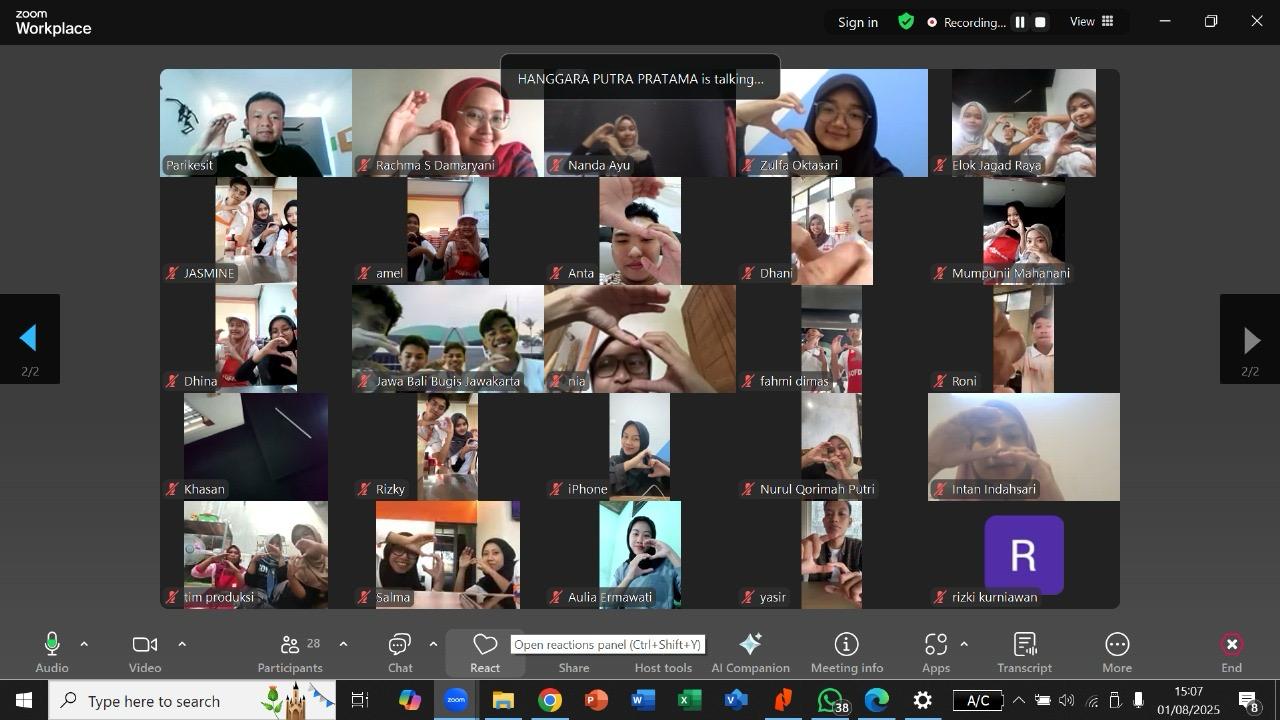Screen dimensions: 1280x720
Task: Go to the next gallery page
Action: point(1250,340)
